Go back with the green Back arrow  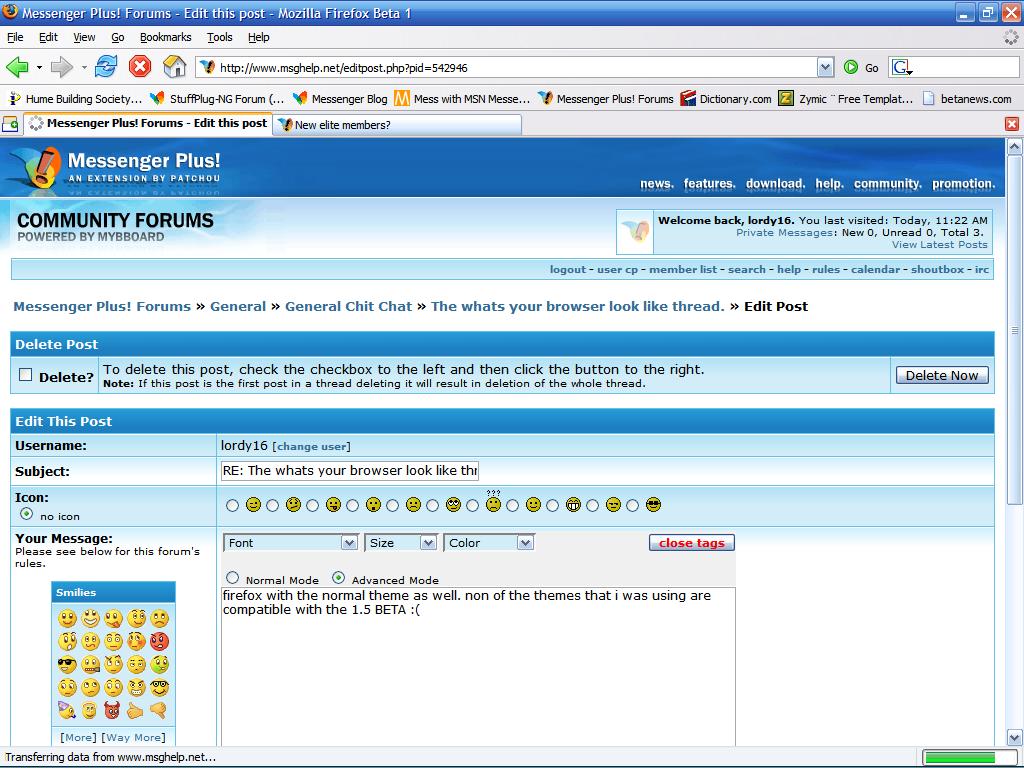(x=17, y=67)
